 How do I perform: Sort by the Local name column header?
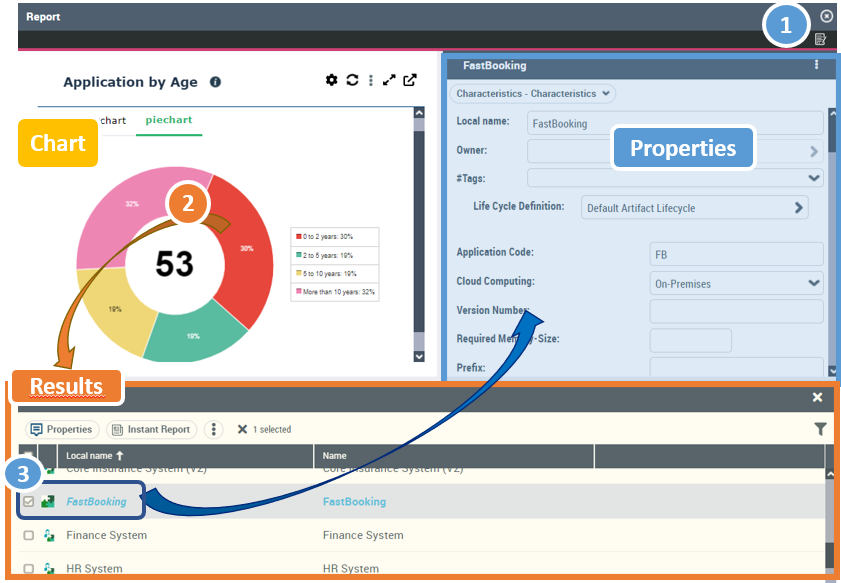click(95, 456)
